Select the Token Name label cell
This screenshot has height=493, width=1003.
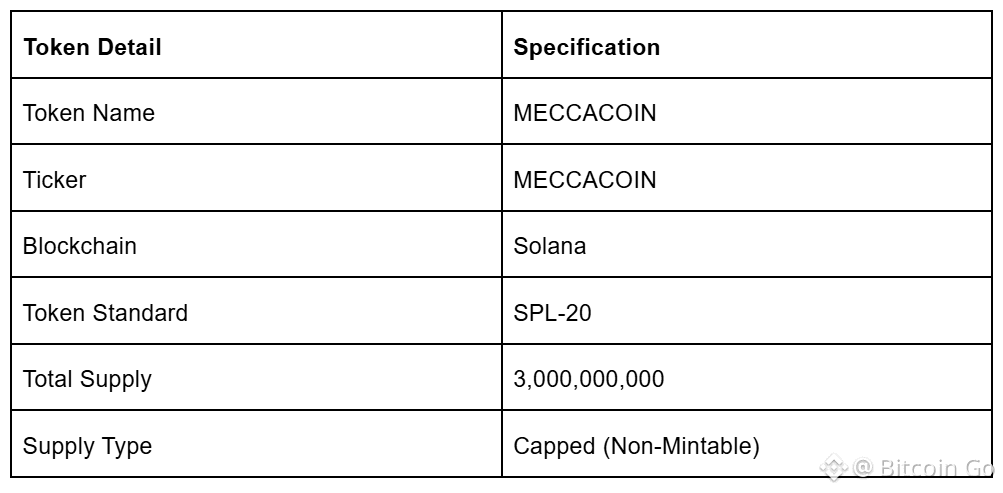[x=89, y=113]
